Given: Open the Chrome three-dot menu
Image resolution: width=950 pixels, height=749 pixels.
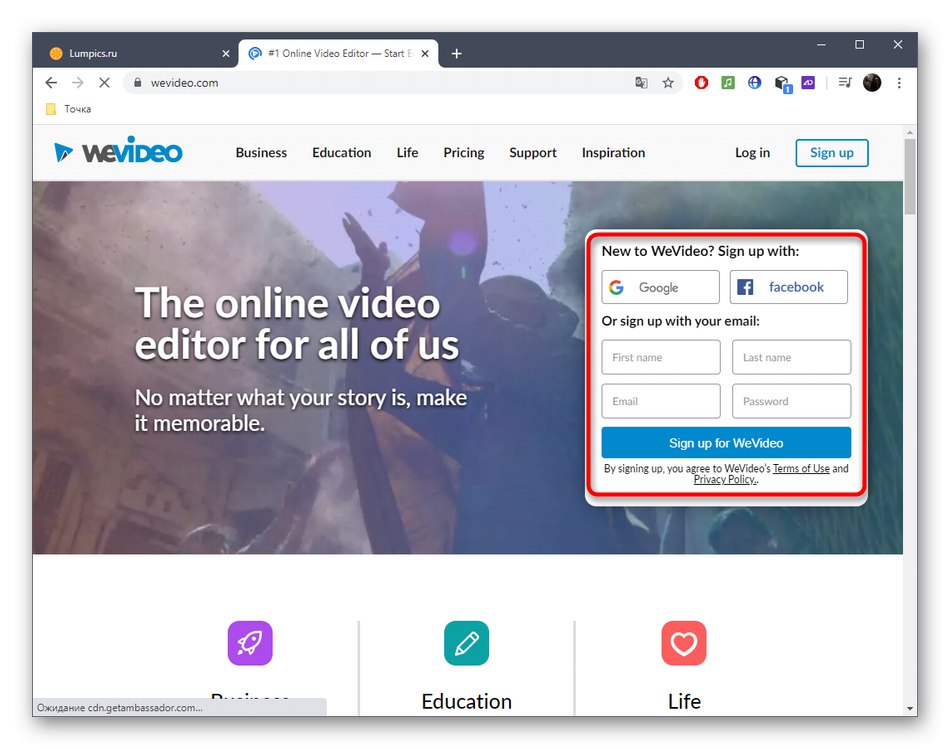Looking at the screenshot, I should 899,82.
